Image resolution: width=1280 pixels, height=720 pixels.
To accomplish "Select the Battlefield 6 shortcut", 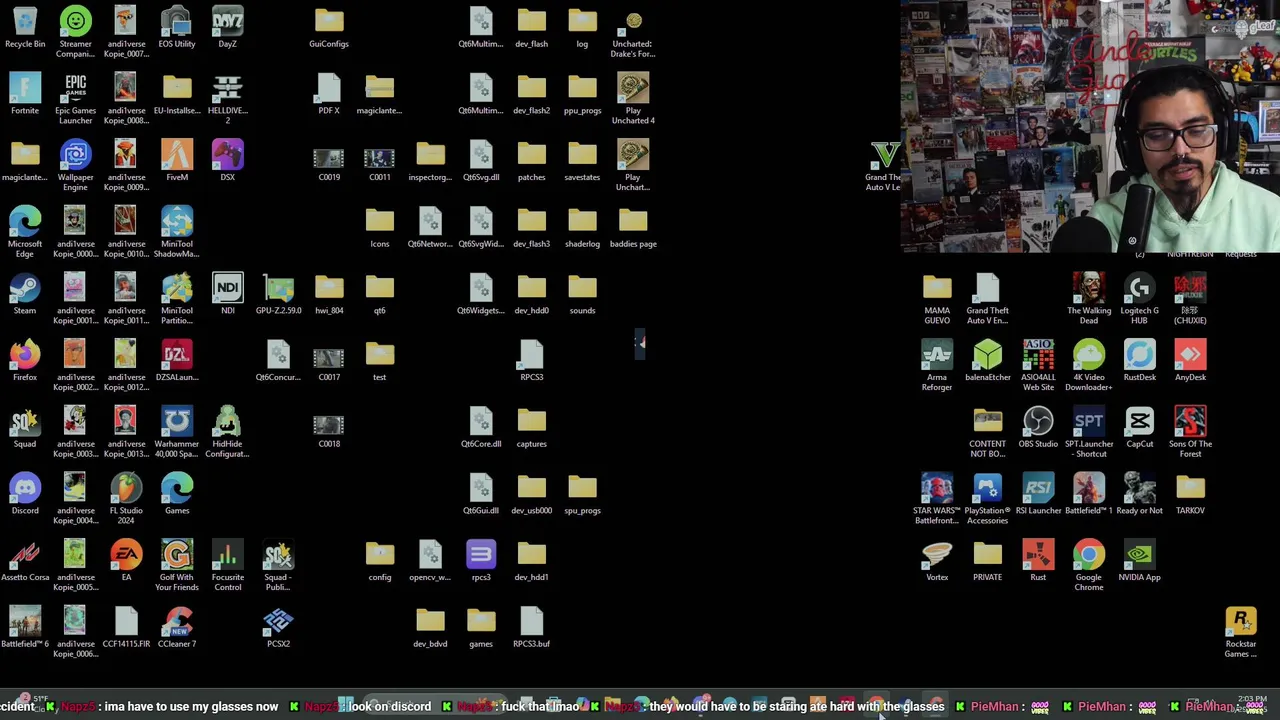I will tap(25, 628).
